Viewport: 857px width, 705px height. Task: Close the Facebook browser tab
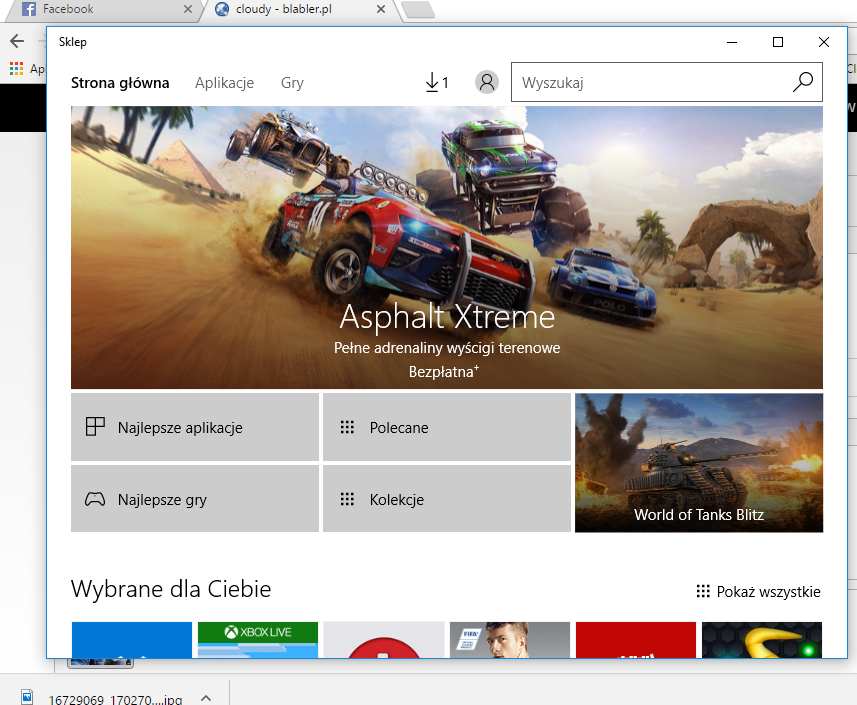click(187, 9)
